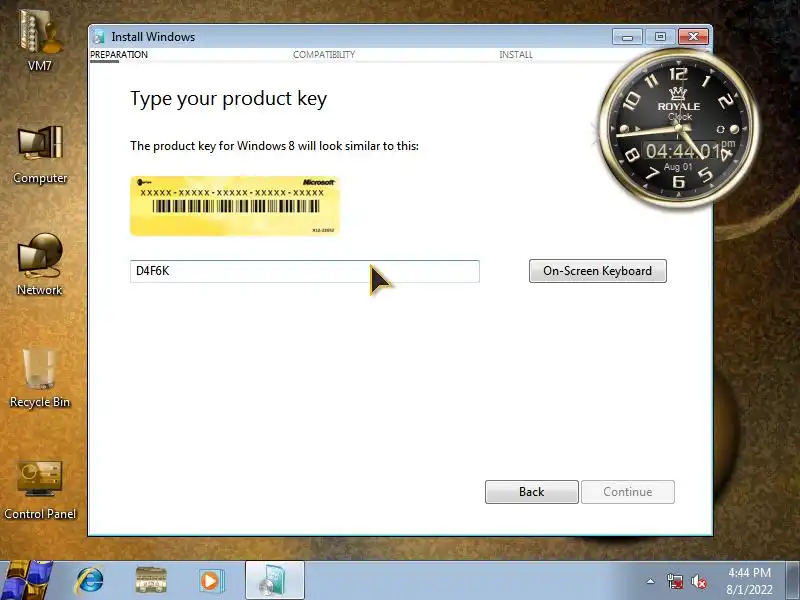The height and width of the screenshot is (600, 800).
Task: Select the Recycle Bin icon
Action: (40, 378)
